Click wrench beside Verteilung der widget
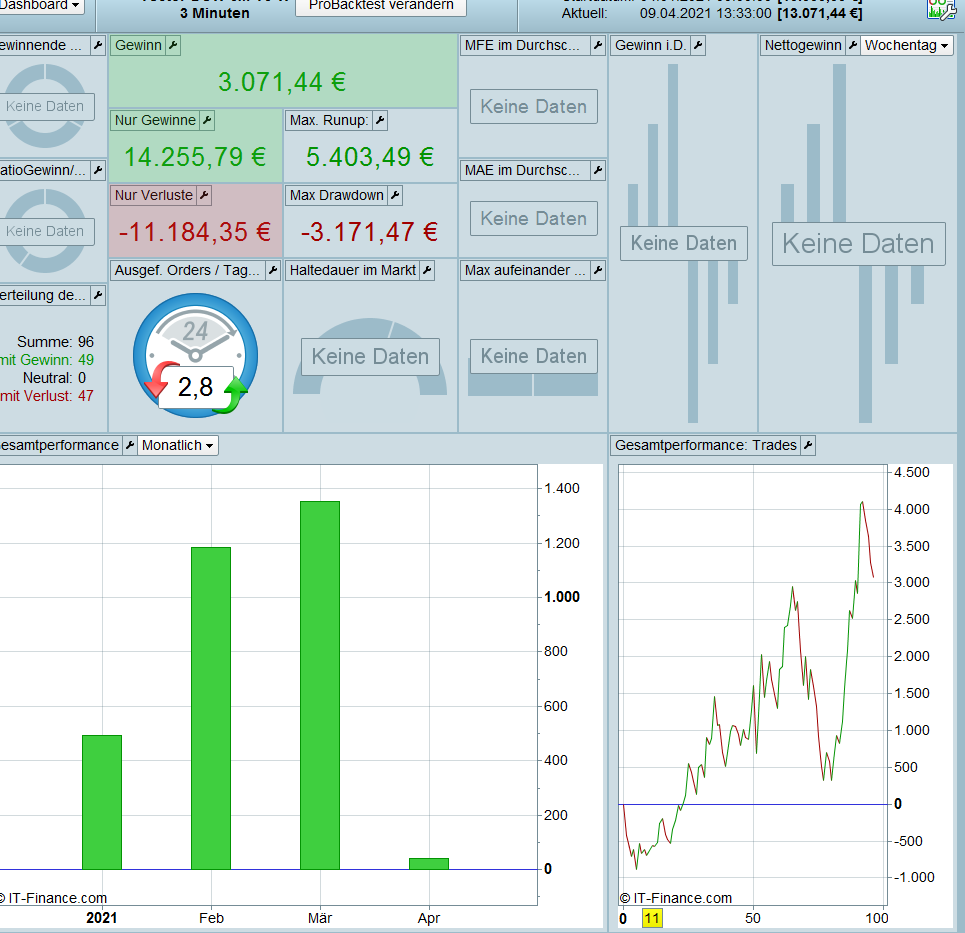 pyautogui.click(x=98, y=295)
